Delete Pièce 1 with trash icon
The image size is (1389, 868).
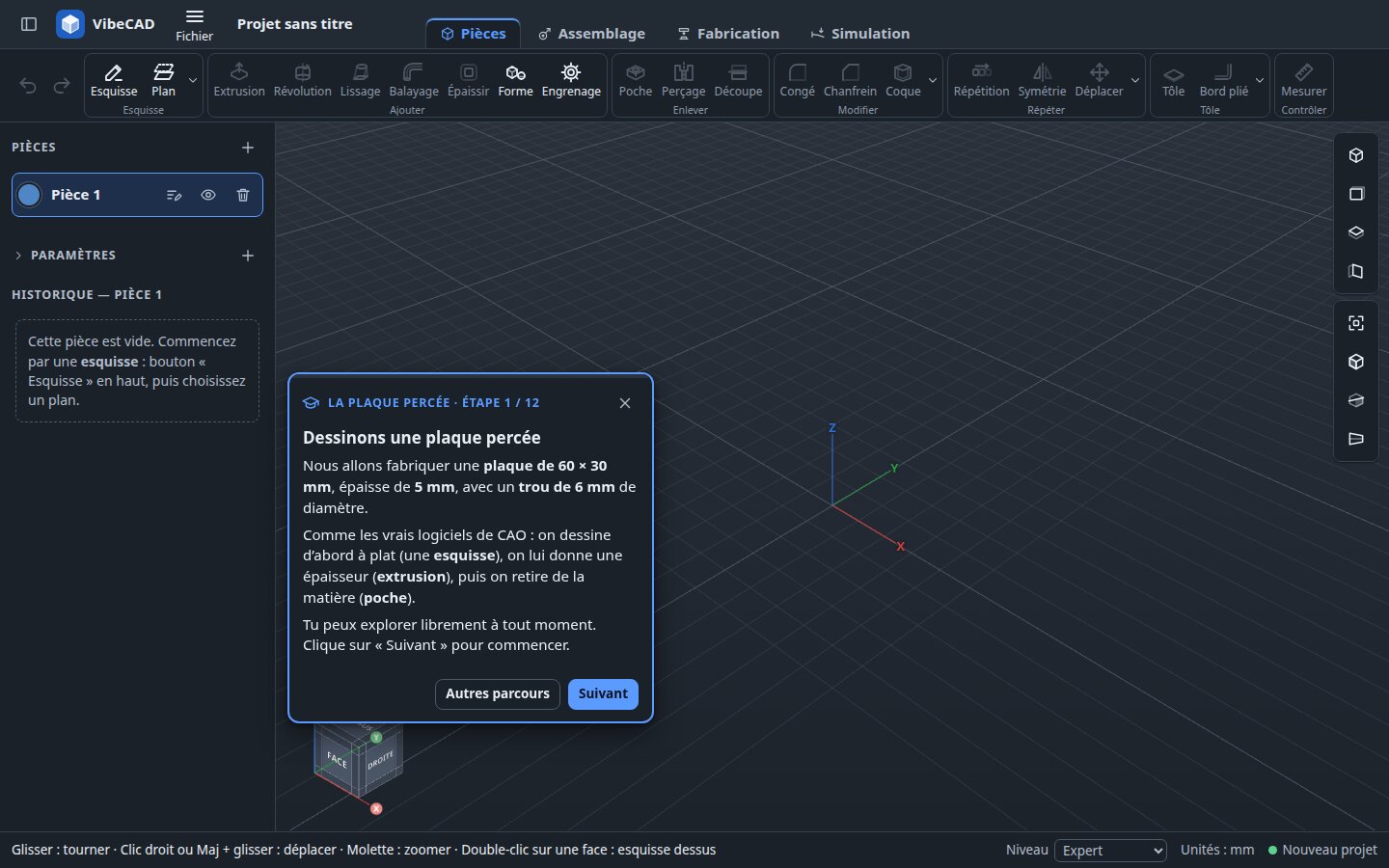click(x=243, y=195)
